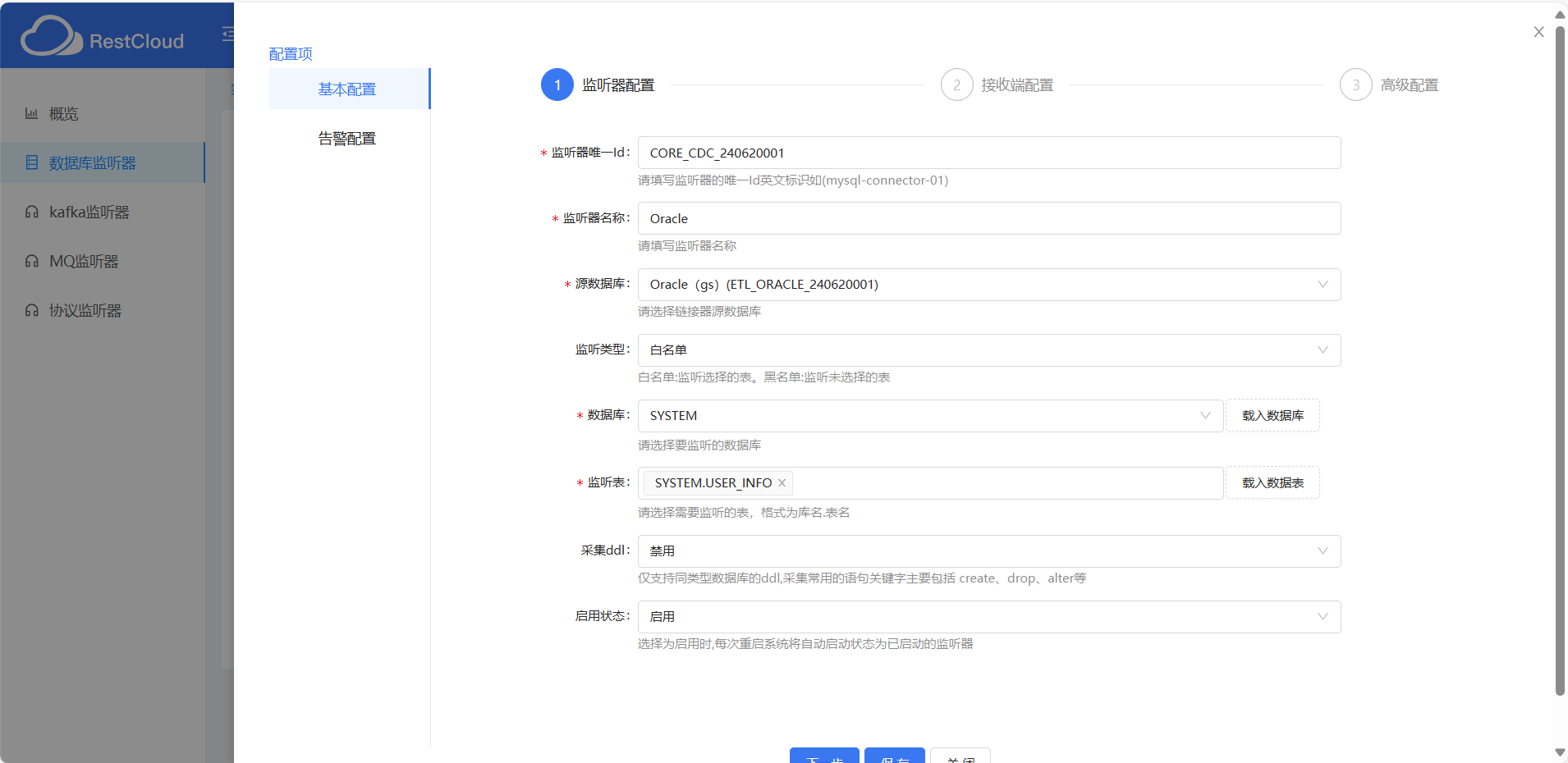Screen dimensions: 1568x763
Task: Click the MQ监听器 headphone icon
Action: click(31, 261)
